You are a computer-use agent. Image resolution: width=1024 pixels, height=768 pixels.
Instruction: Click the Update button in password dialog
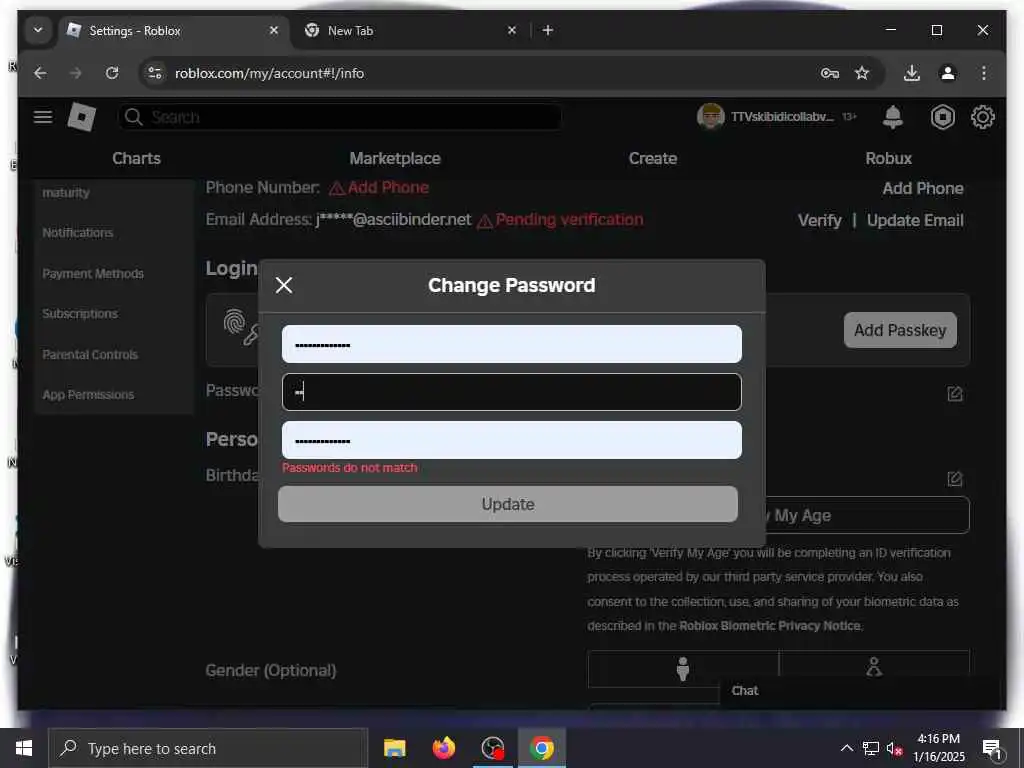[508, 504]
